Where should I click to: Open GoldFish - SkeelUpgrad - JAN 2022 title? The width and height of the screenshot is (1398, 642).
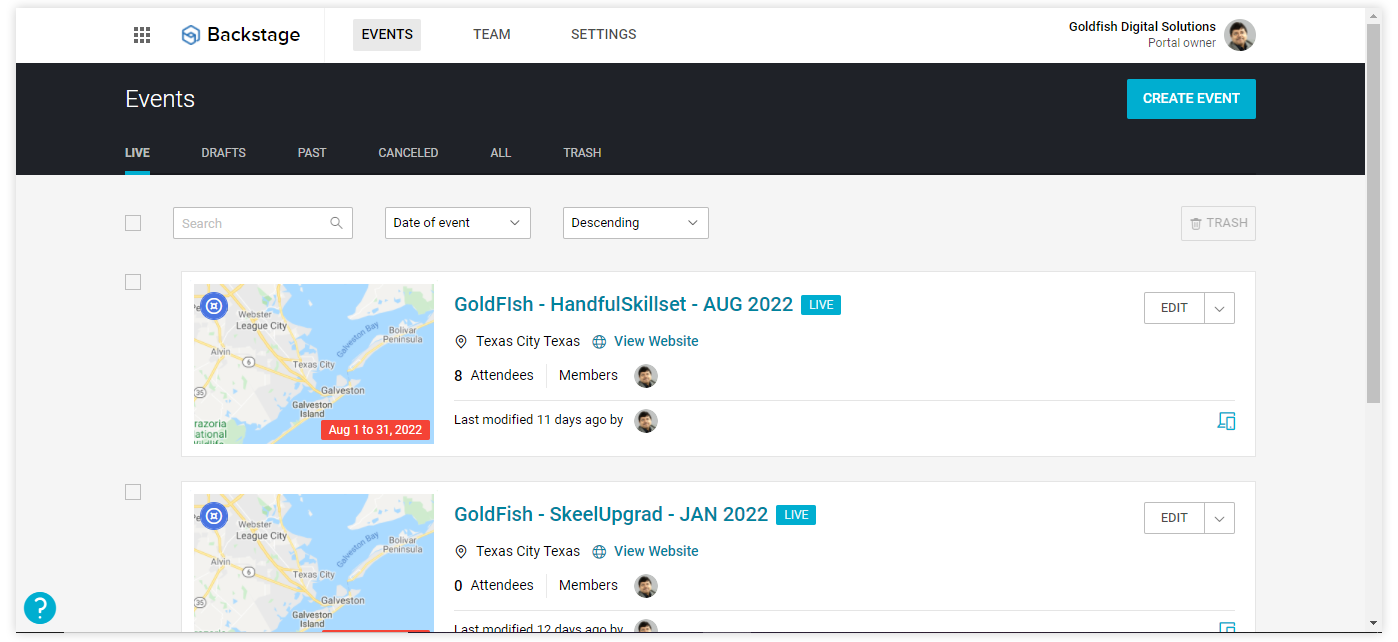(x=611, y=515)
